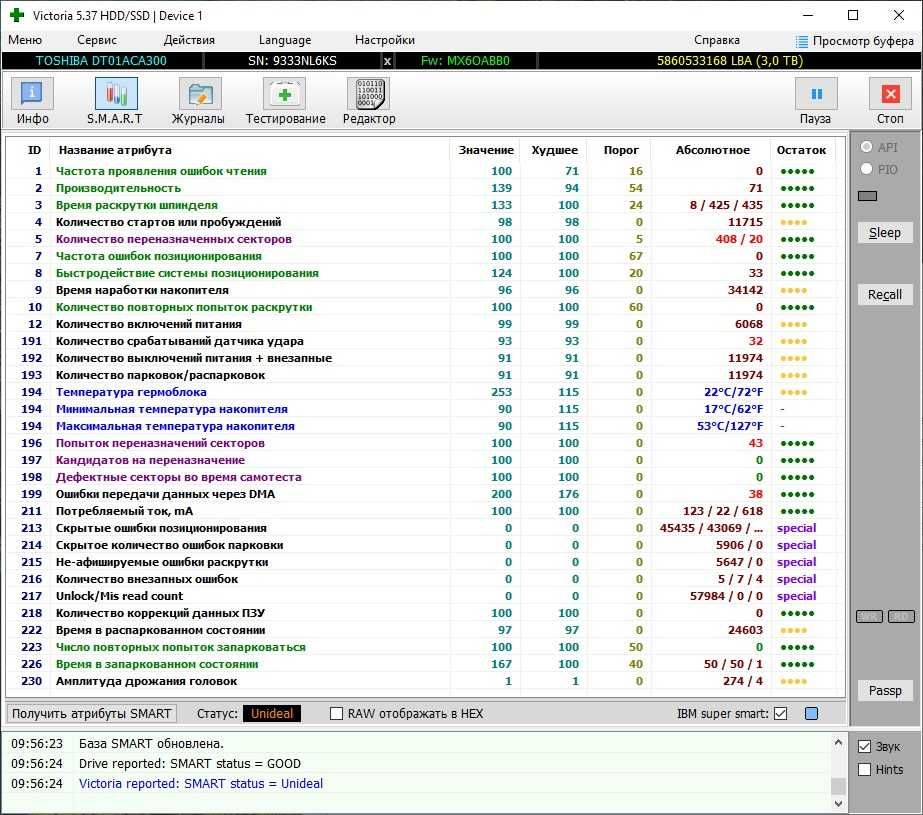Click Получить атрибуты SMART button

[92, 714]
